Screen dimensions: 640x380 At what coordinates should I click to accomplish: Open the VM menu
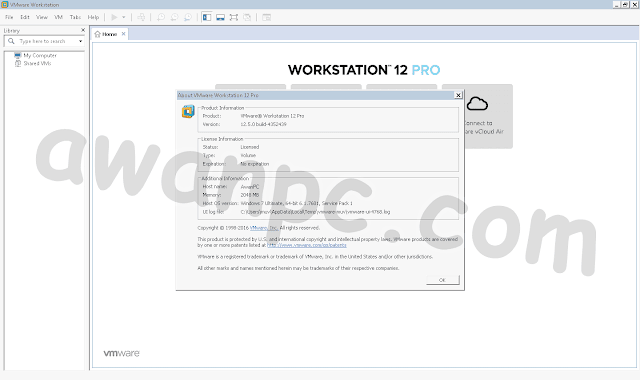click(x=59, y=17)
